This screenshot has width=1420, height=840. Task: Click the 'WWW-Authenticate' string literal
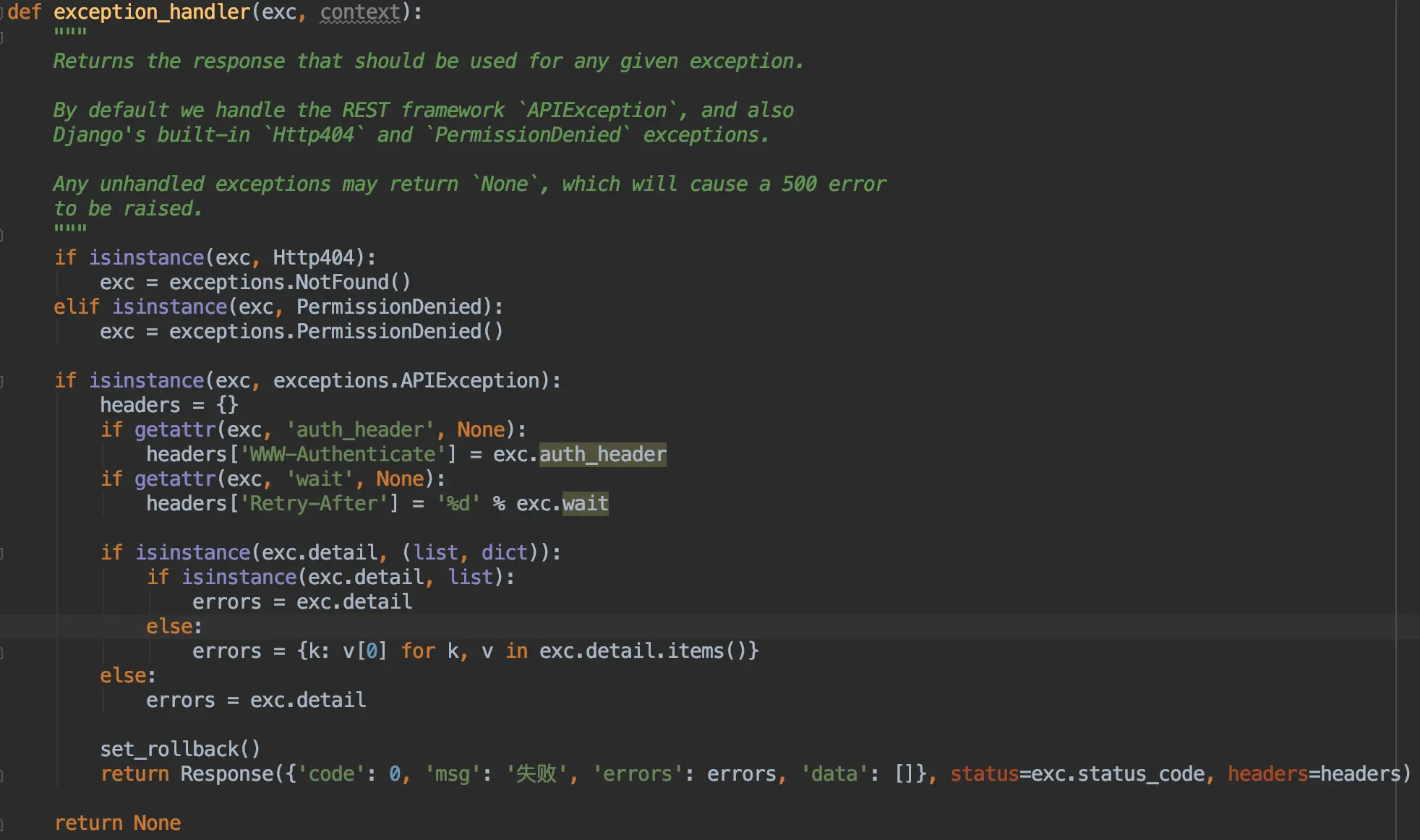point(343,455)
